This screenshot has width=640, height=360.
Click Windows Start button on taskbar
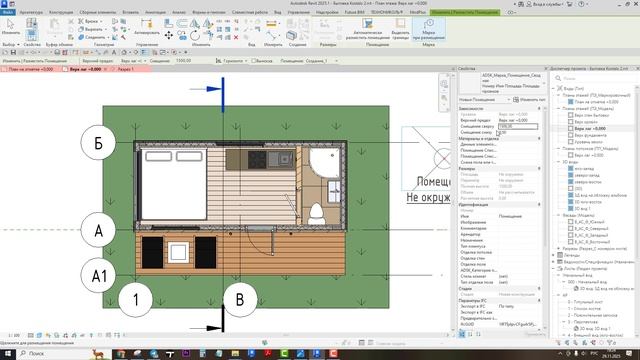(x=7, y=353)
